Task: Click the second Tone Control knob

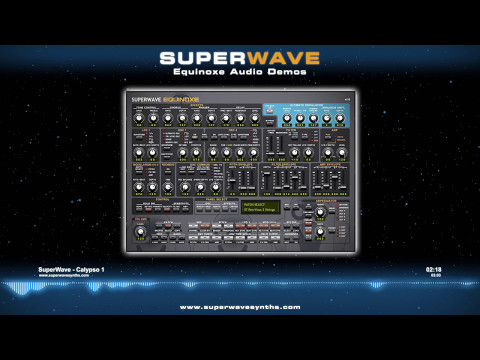Action: click(153, 118)
